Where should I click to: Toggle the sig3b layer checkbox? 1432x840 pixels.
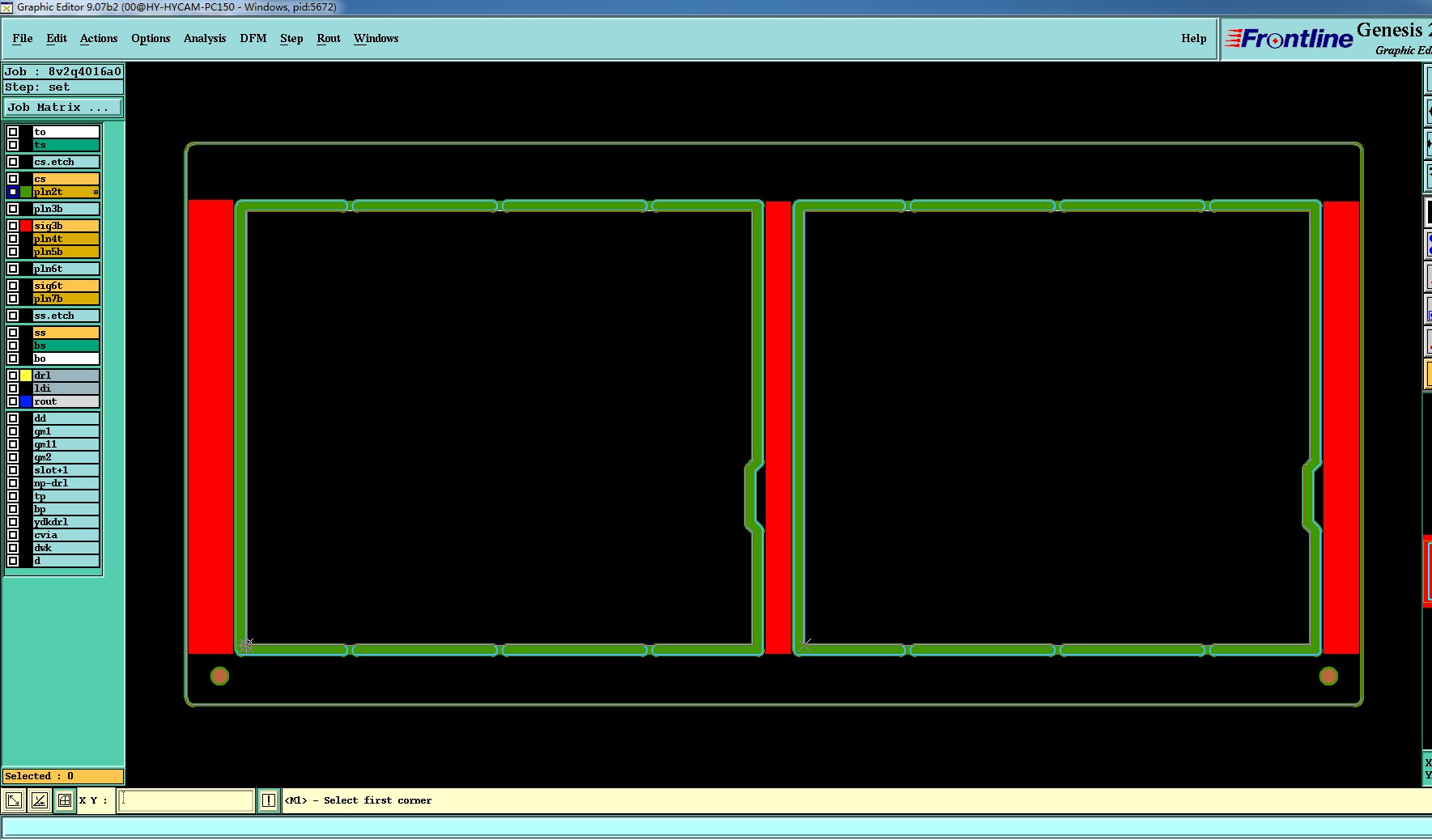pos(13,226)
